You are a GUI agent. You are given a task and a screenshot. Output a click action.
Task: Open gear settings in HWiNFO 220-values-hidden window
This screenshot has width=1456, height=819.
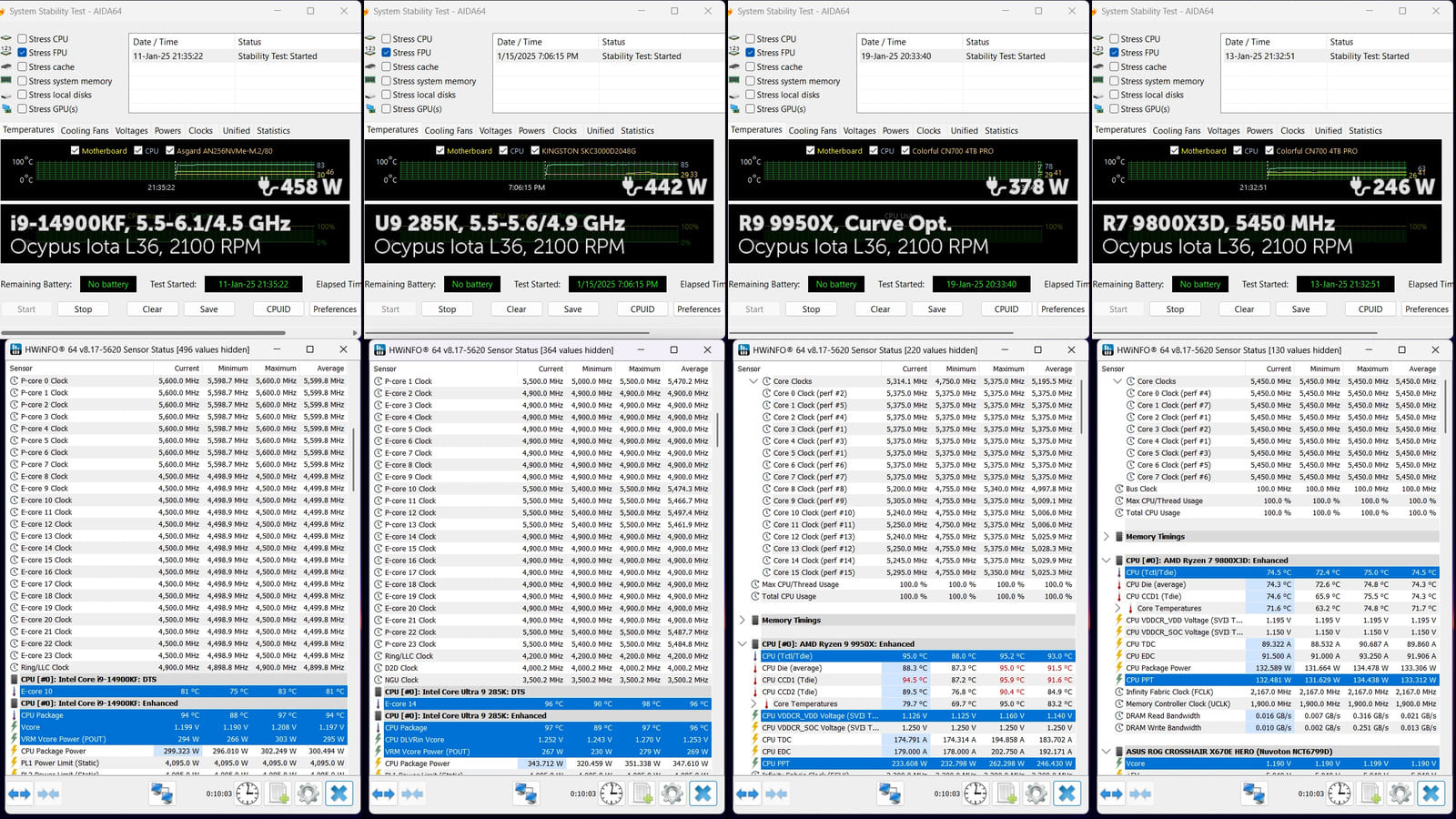(1036, 794)
